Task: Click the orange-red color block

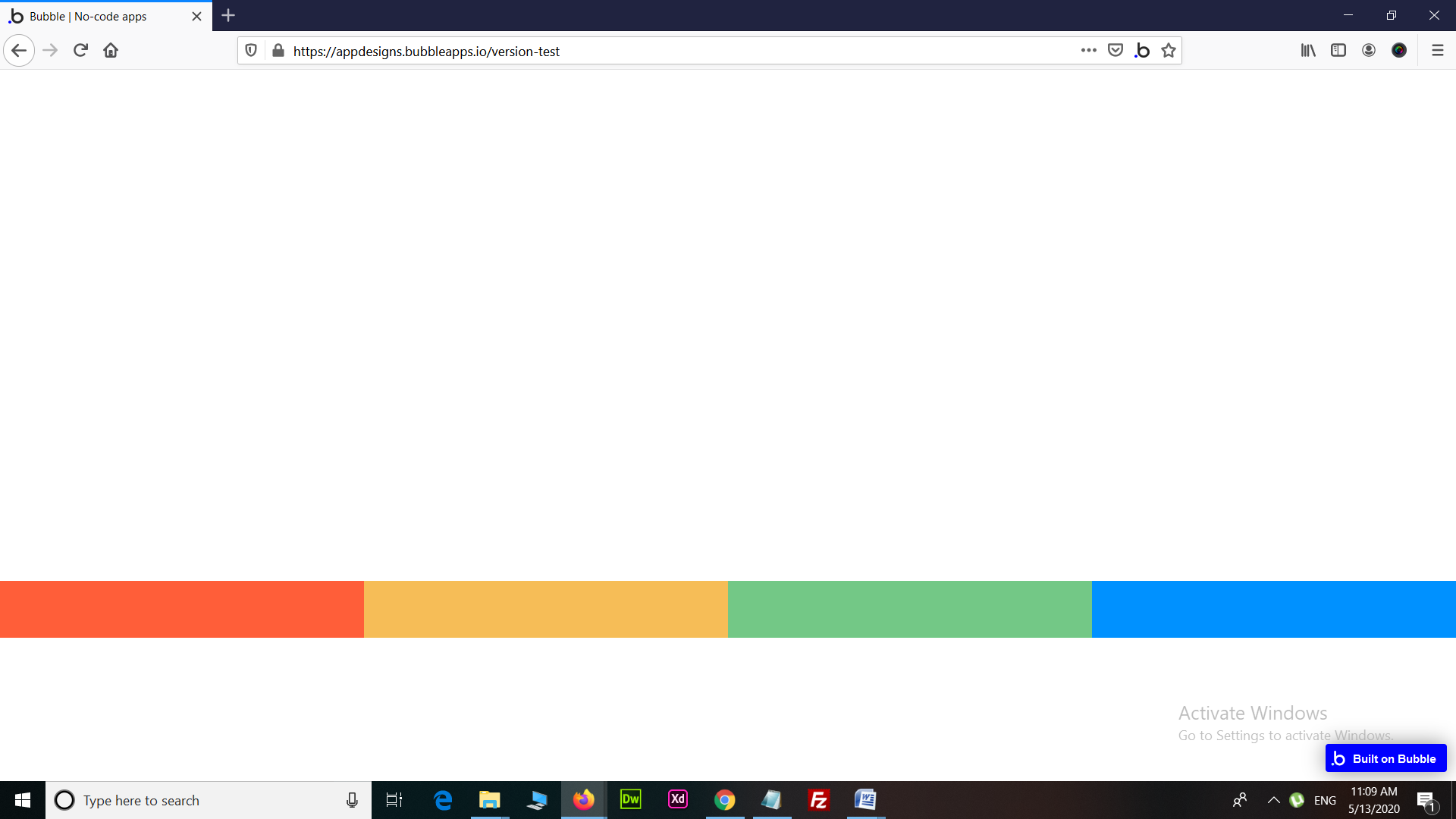Action: tap(182, 609)
